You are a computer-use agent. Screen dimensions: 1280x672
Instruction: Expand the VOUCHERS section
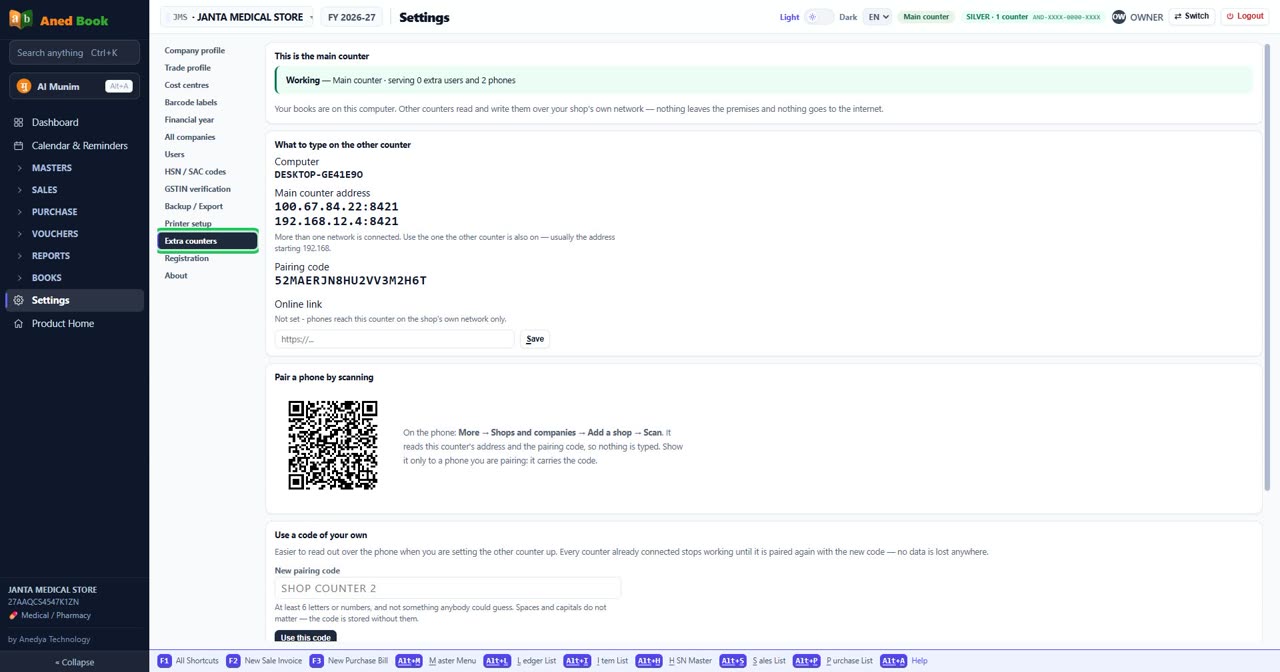point(76,234)
